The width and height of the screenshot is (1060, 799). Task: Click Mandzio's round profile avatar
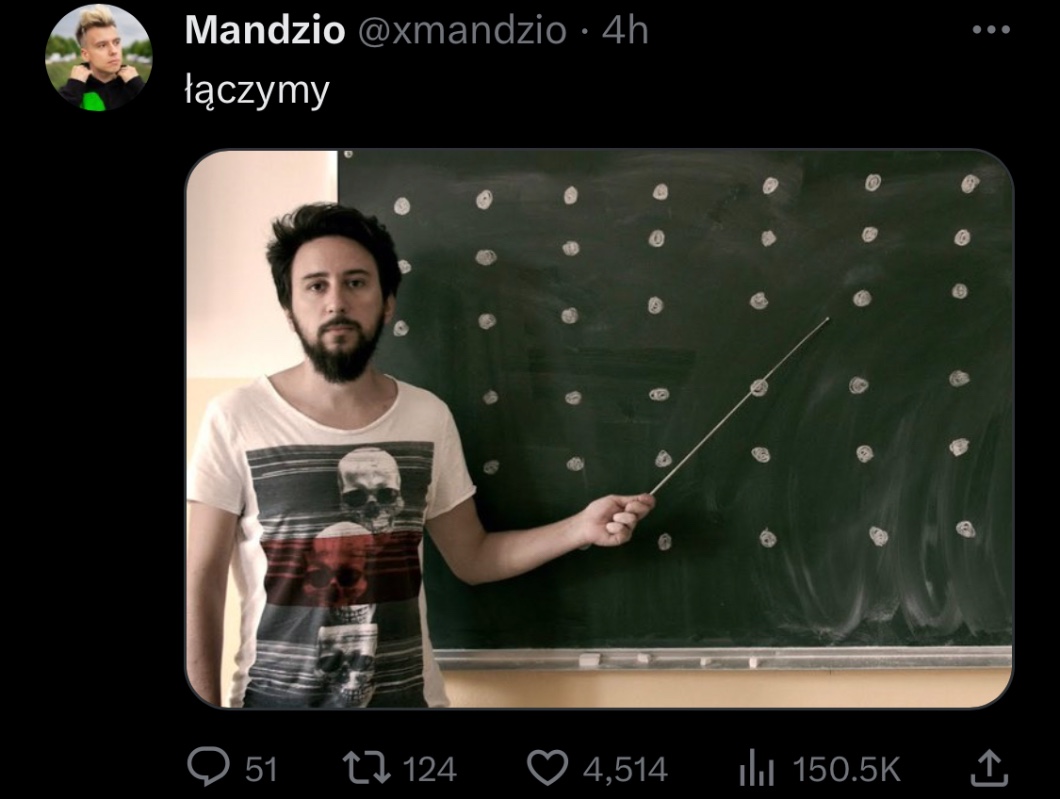pyautogui.click(x=99, y=57)
